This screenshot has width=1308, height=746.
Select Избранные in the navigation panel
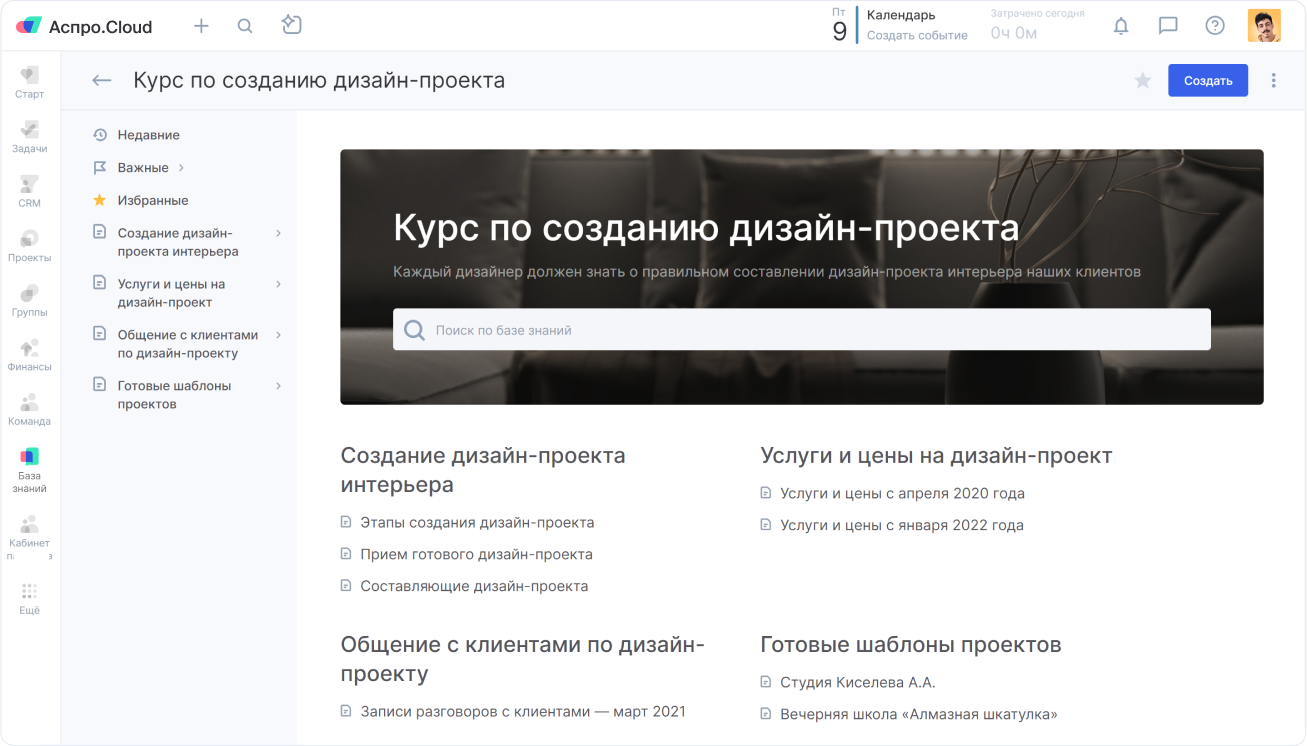[x=152, y=201]
